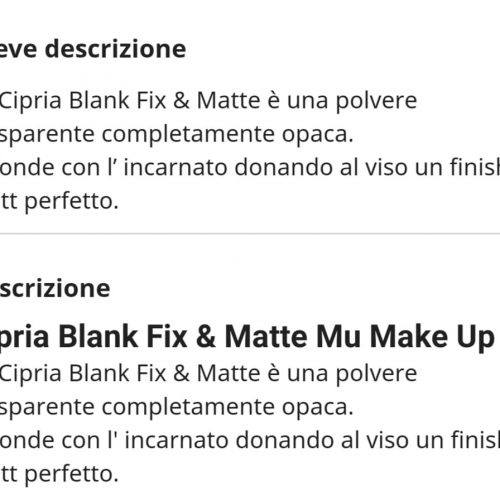Click the word 'opaca.' in the short description
This screenshot has height=500, width=500.
coord(318,135)
